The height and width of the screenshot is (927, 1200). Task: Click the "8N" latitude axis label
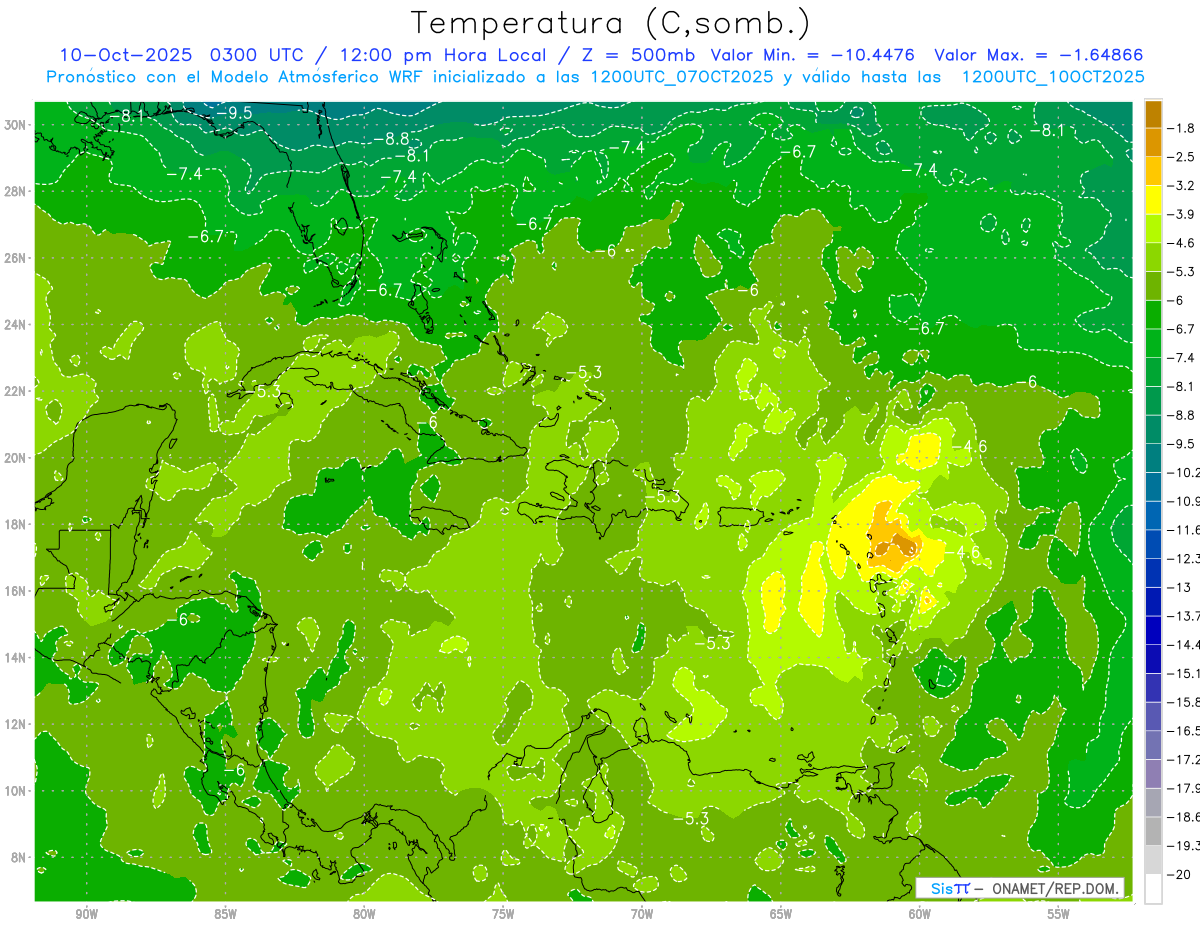click(17, 858)
